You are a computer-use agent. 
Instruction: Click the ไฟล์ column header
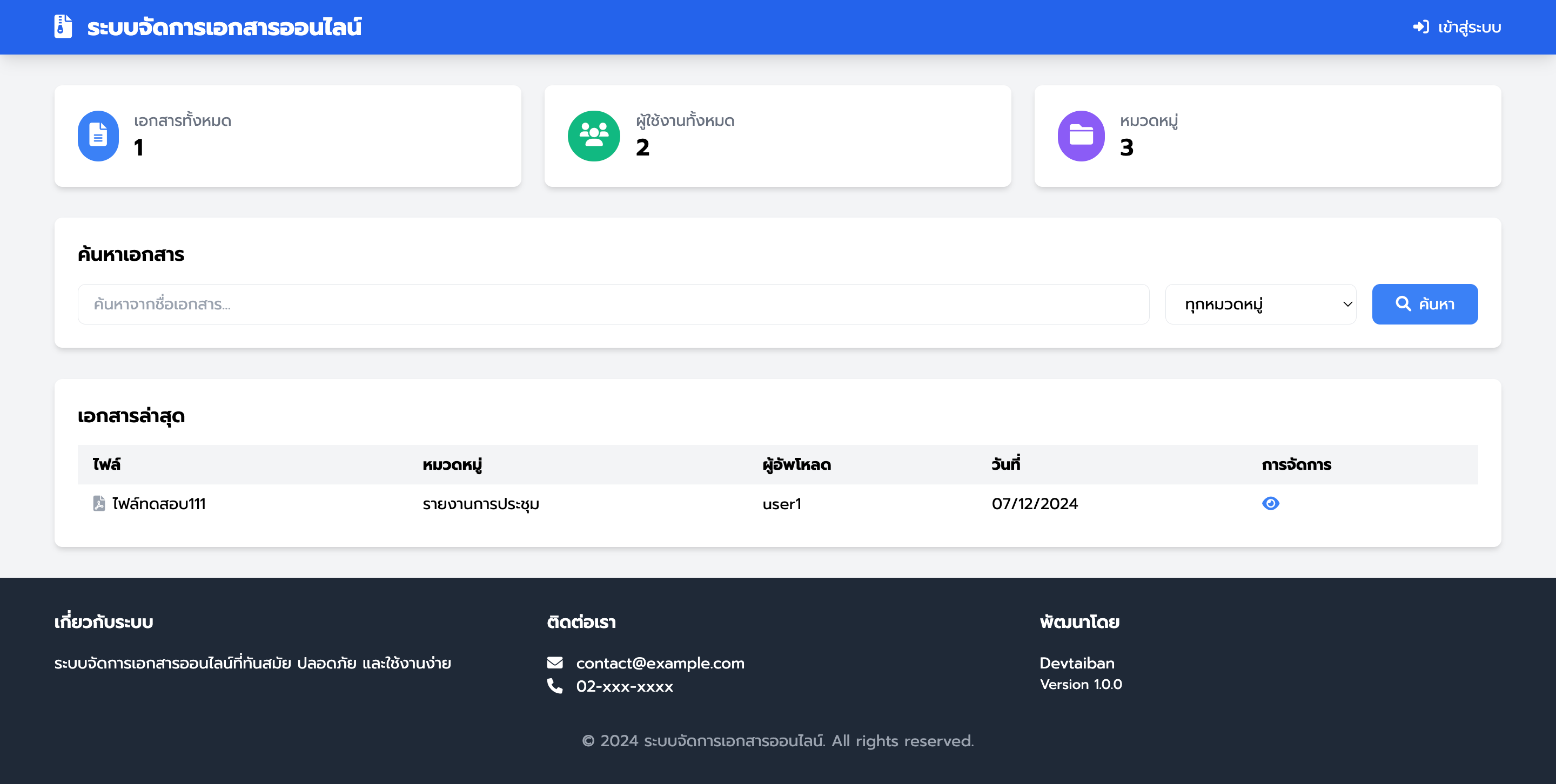coord(107,464)
